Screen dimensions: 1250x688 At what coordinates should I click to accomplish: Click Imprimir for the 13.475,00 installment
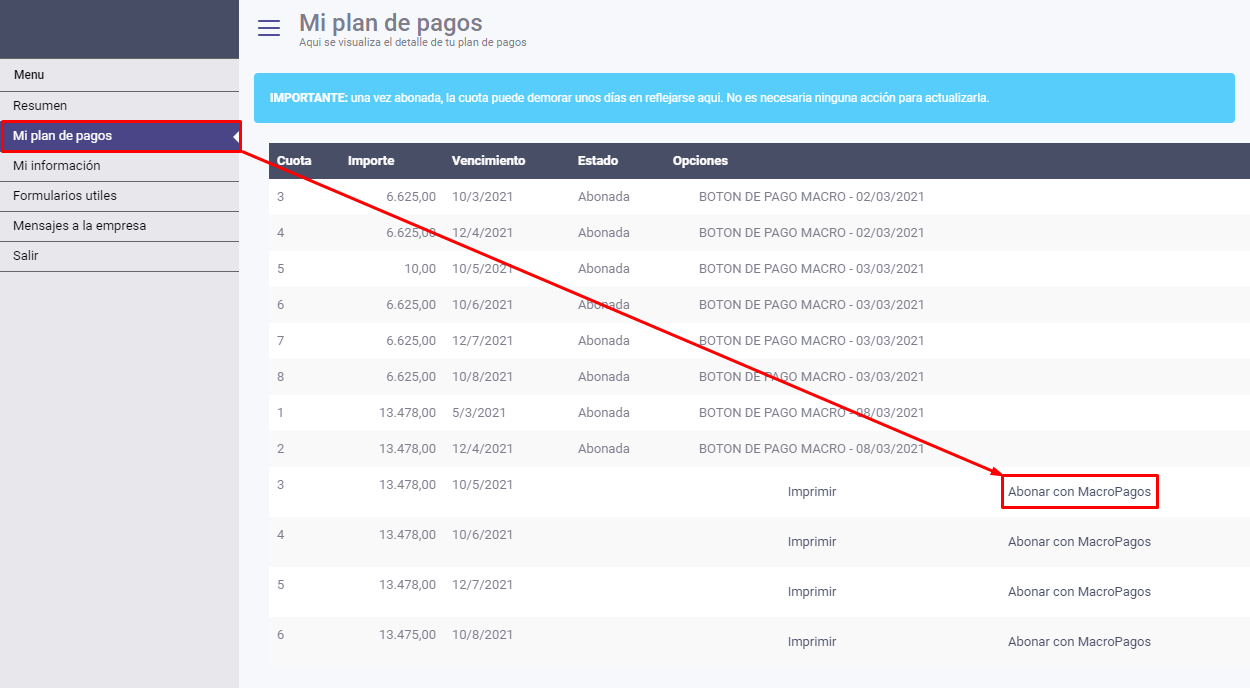[812, 642]
